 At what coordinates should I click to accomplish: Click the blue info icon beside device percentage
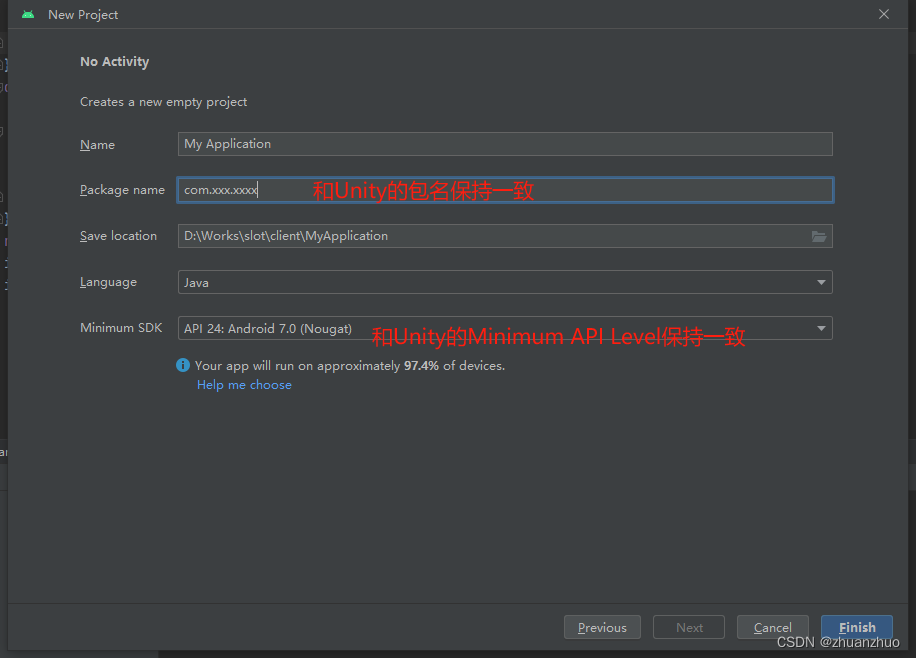click(x=183, y=365)
